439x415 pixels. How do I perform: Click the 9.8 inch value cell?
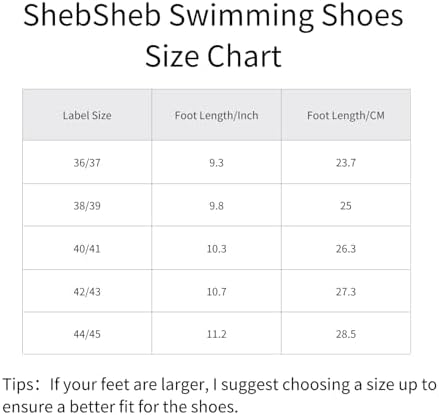tap(216, 205)
